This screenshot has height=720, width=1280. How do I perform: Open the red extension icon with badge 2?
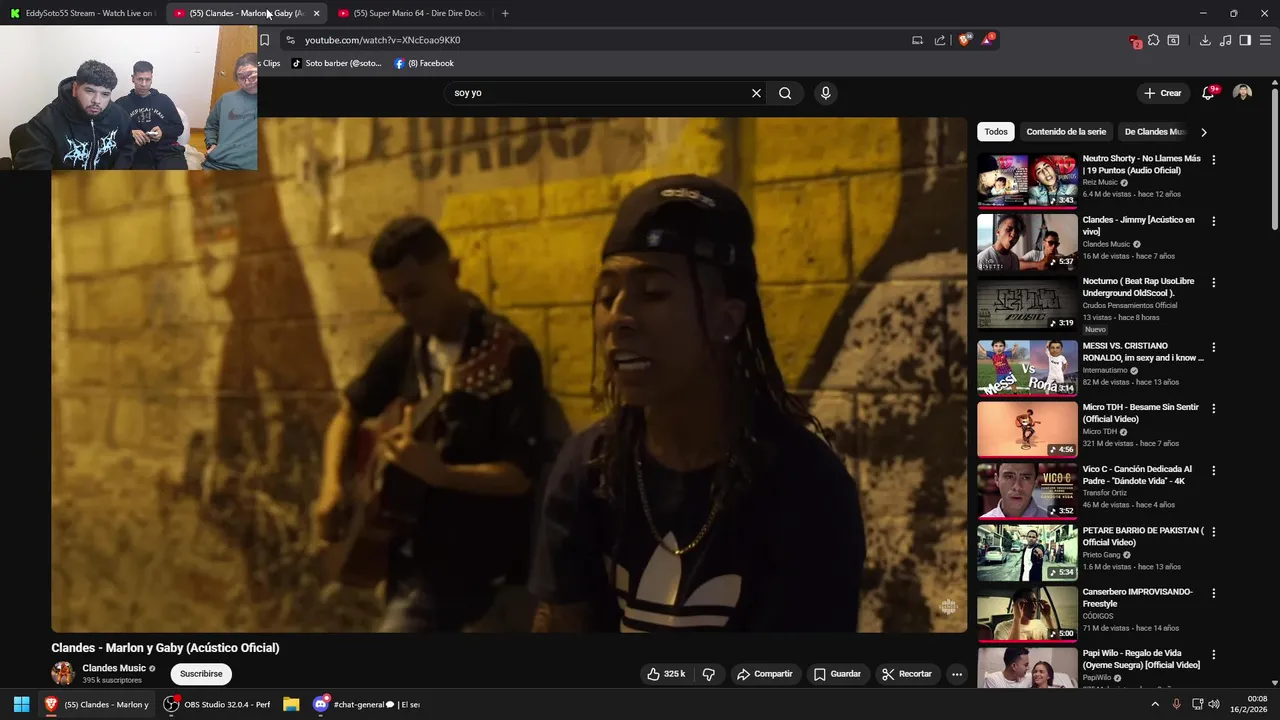[1135, 41]
